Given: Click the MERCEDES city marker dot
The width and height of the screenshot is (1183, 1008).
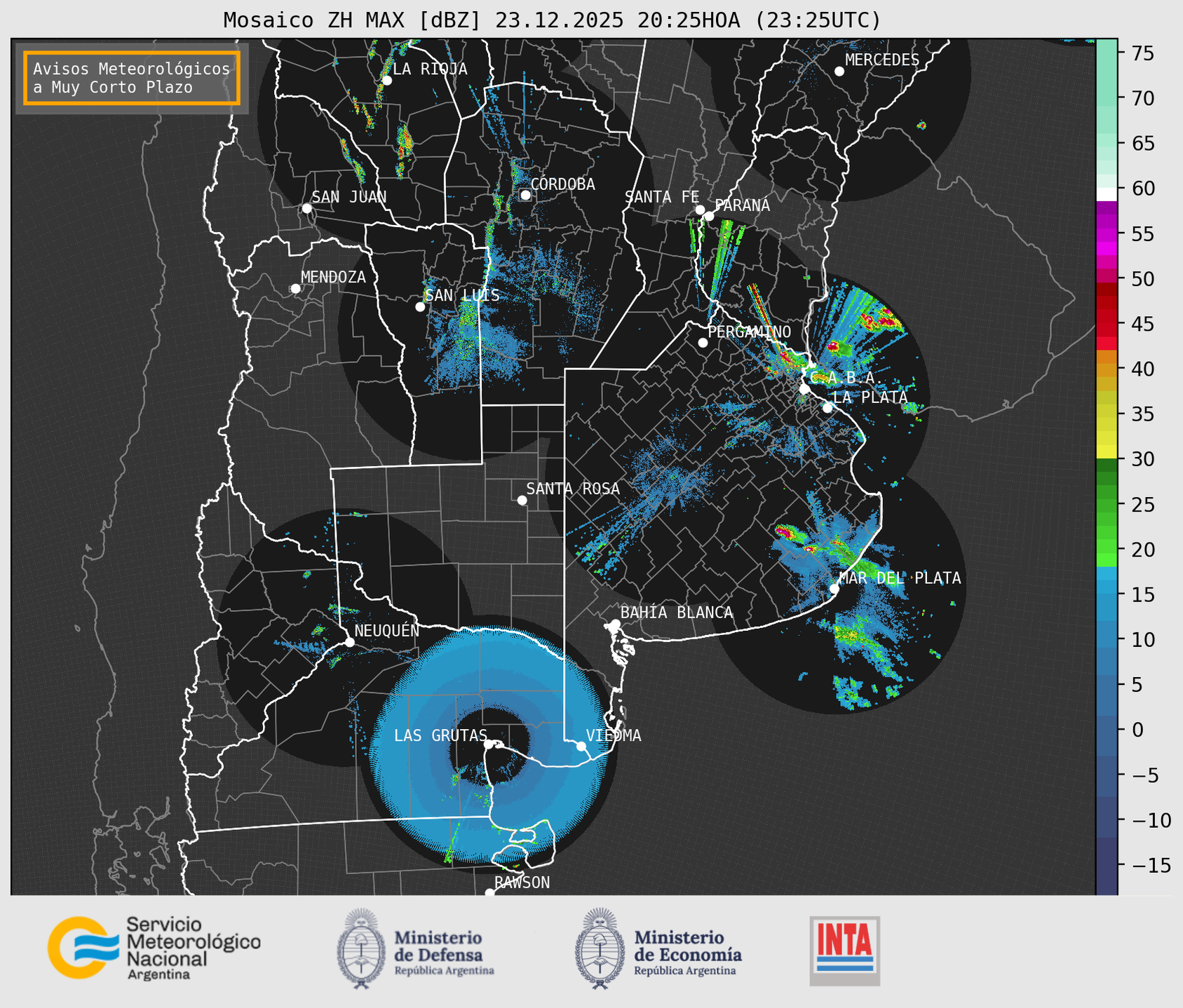Looking at the screenshot, I should (x=839, y=71).
